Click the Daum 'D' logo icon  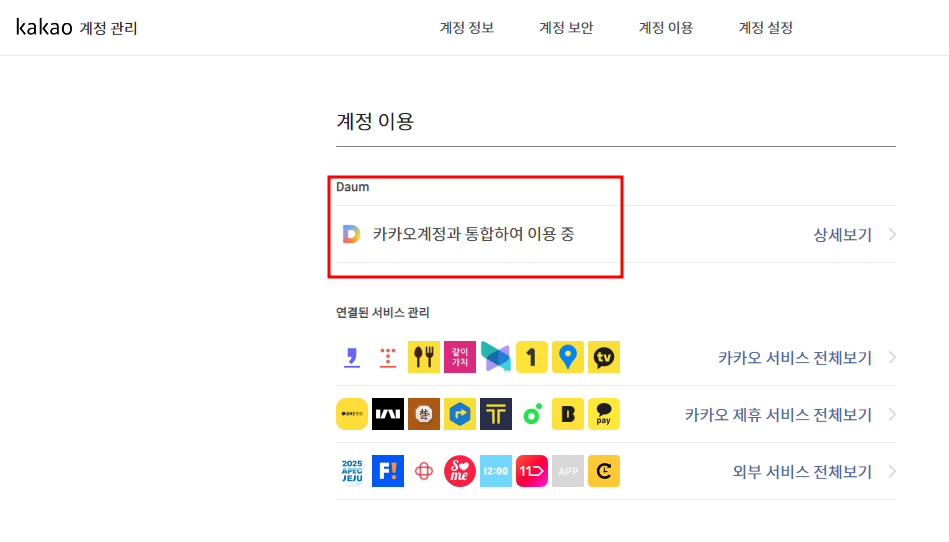(x=351, y=234)
